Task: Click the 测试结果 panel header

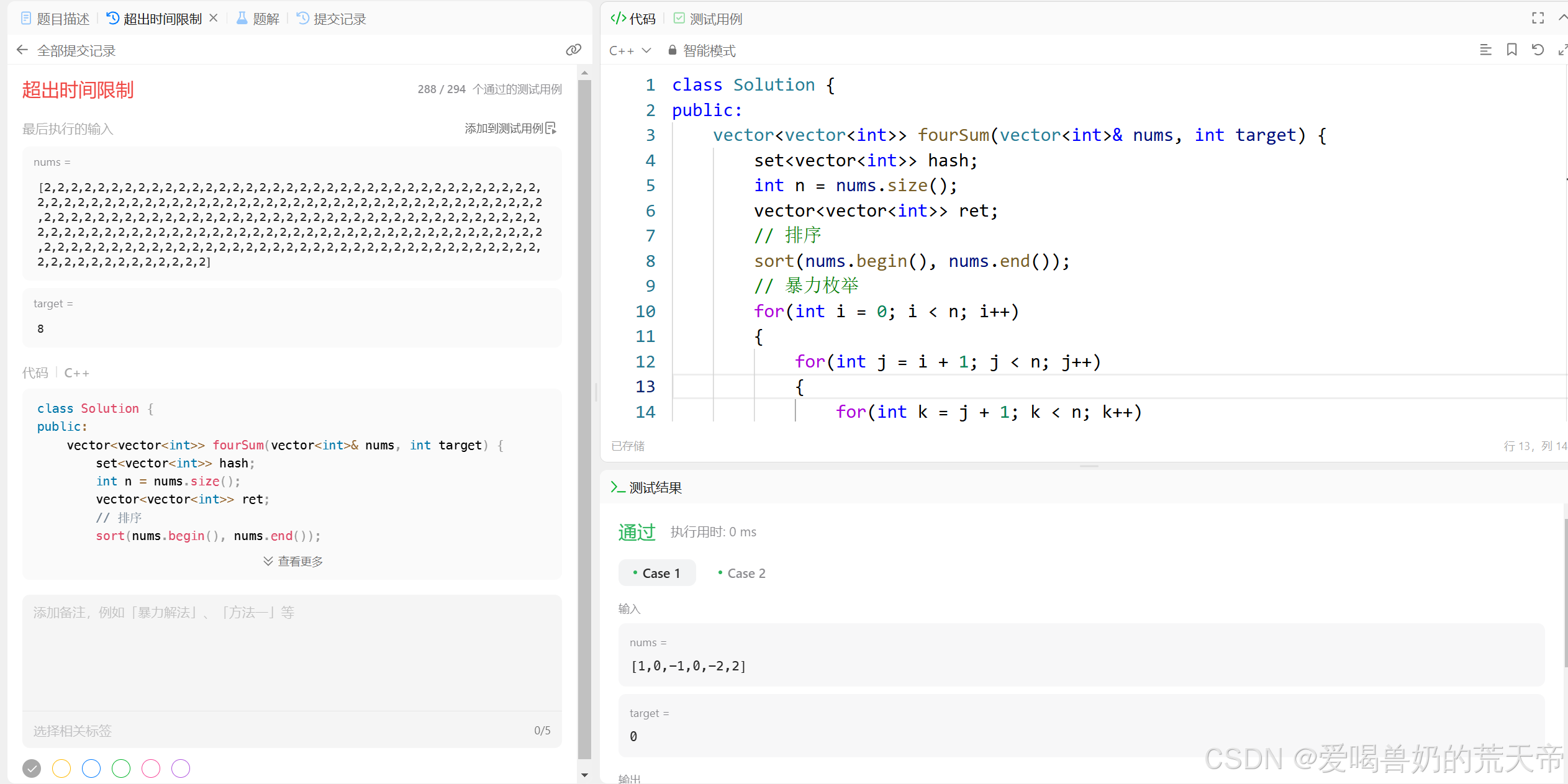Action: click(646, 487)
